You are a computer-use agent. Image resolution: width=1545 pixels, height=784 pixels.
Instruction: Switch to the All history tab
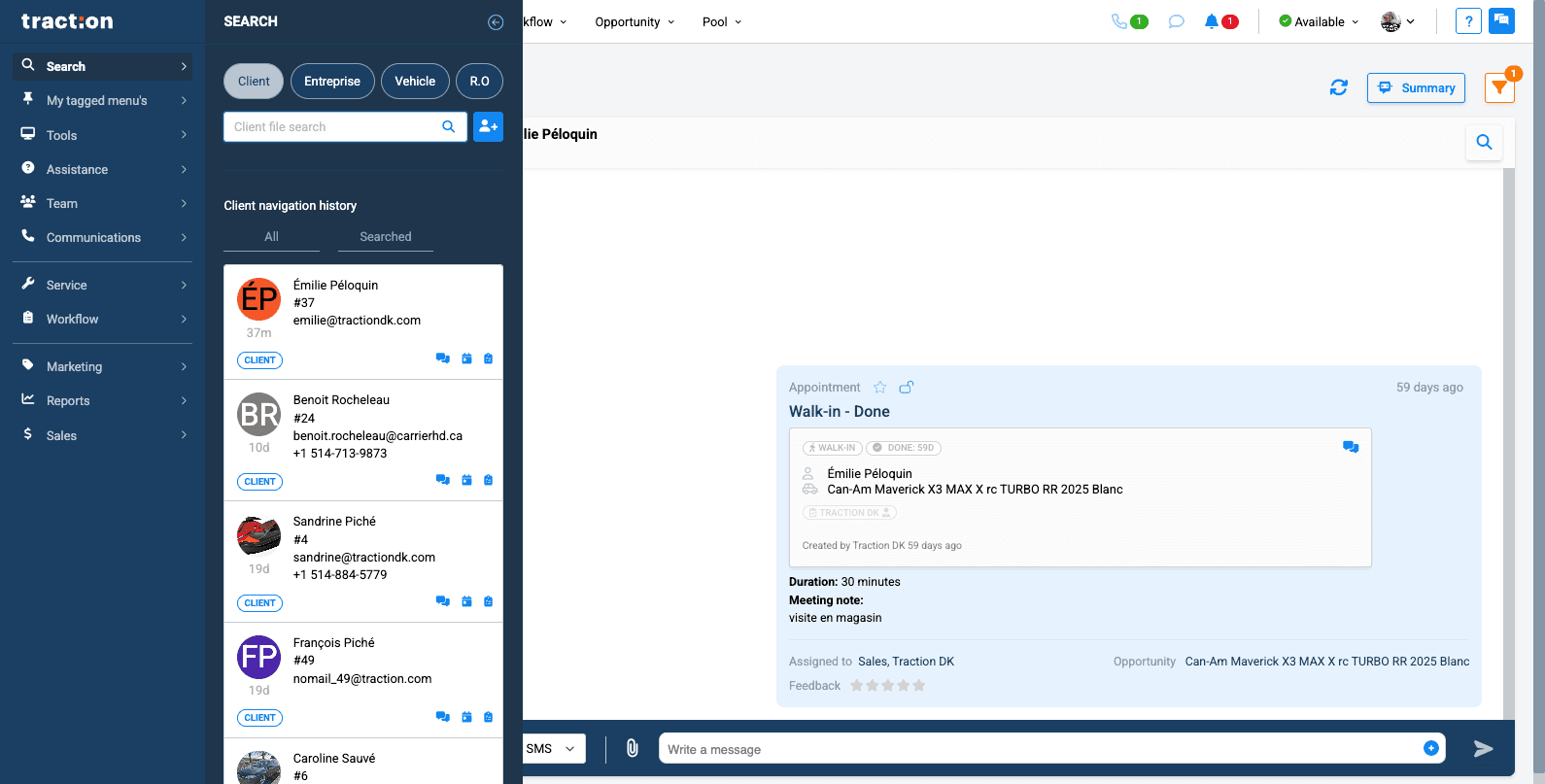pos(271,237)
